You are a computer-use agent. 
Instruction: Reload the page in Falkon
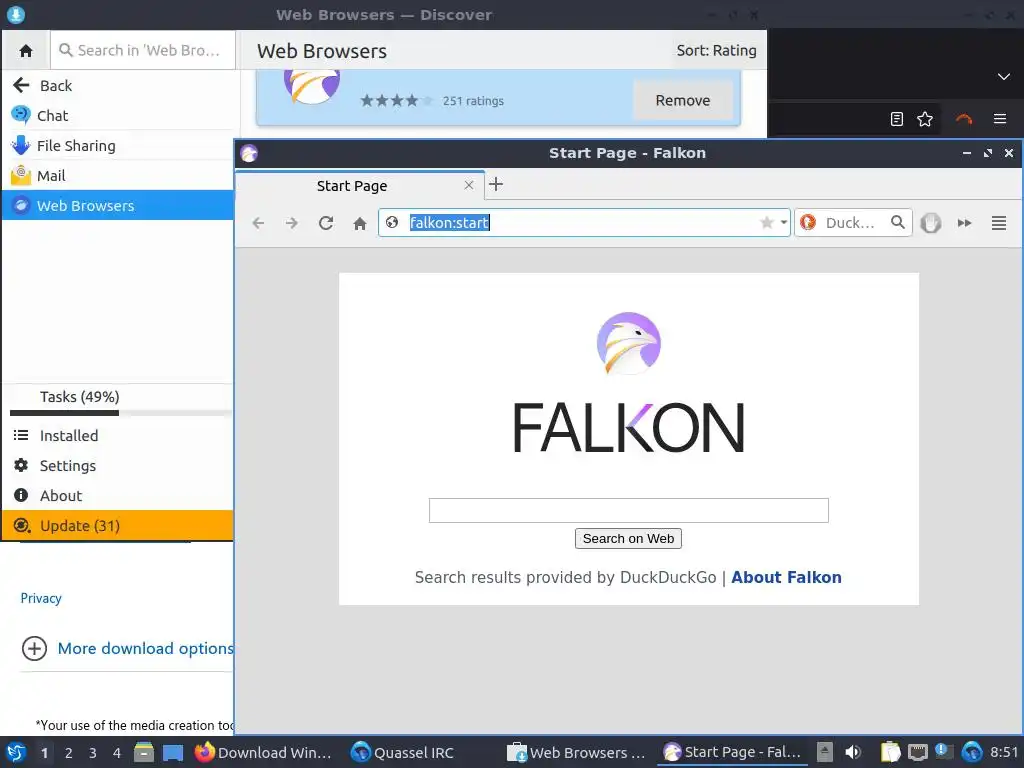click(326, 223)
